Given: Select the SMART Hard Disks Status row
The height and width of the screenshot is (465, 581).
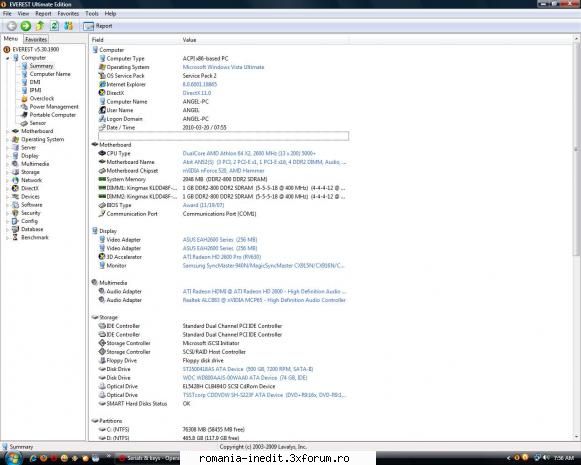Looking at the screenshot, I should coord(223,403).
